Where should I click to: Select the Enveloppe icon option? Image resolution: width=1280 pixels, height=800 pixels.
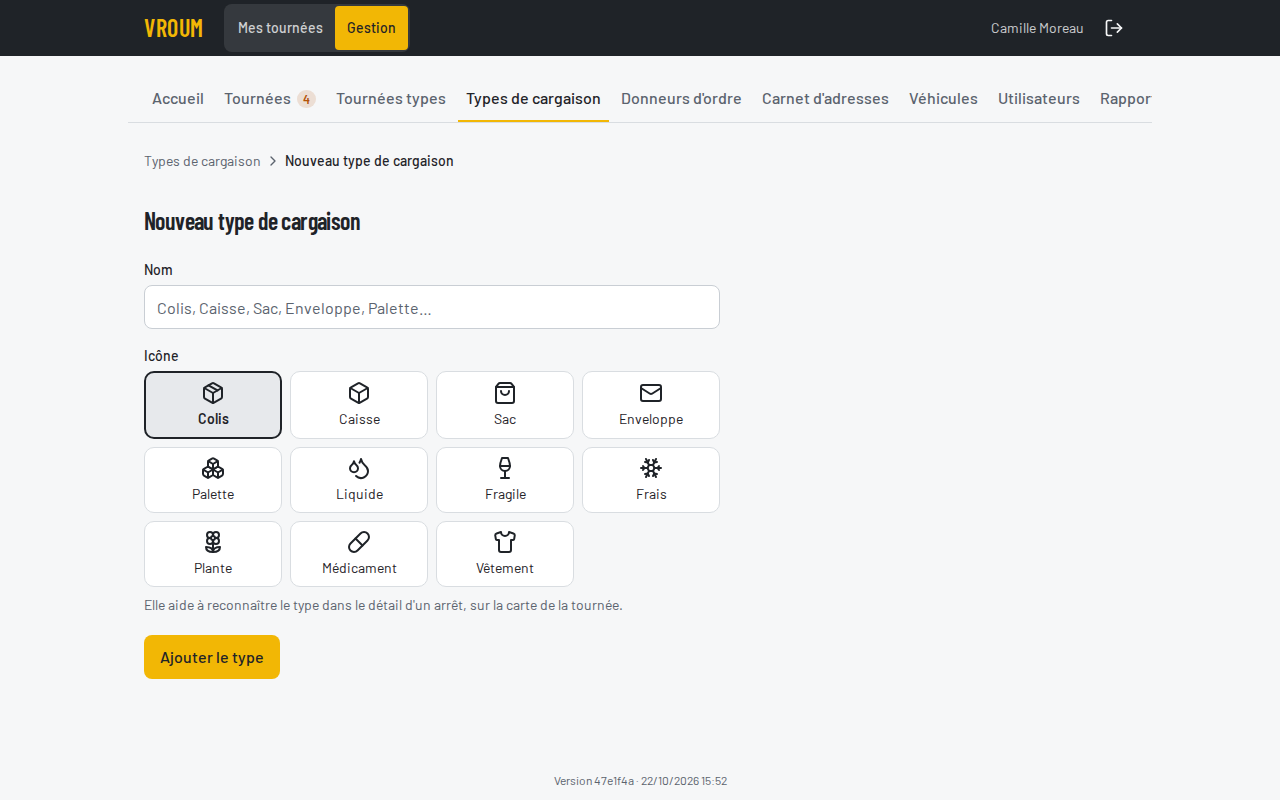[651, 405]
